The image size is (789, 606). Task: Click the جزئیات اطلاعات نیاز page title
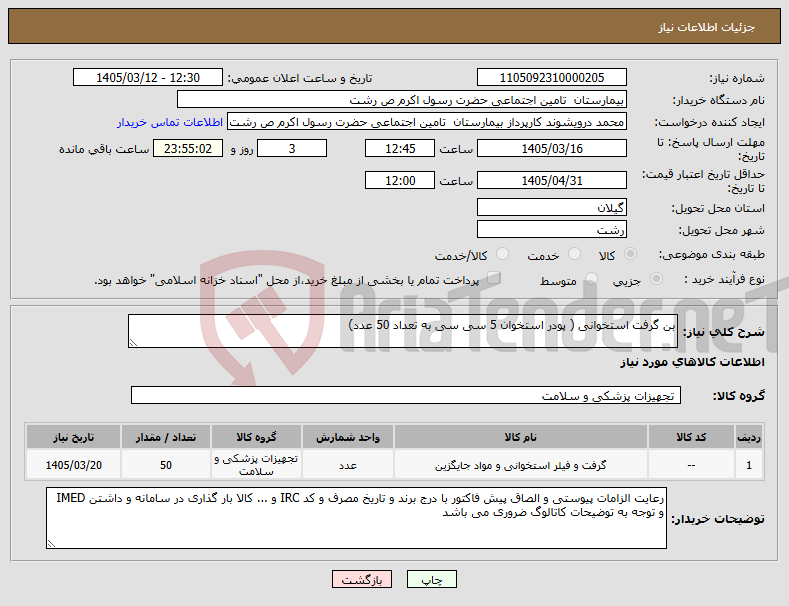pyautogui.click(x=706, y=27)
